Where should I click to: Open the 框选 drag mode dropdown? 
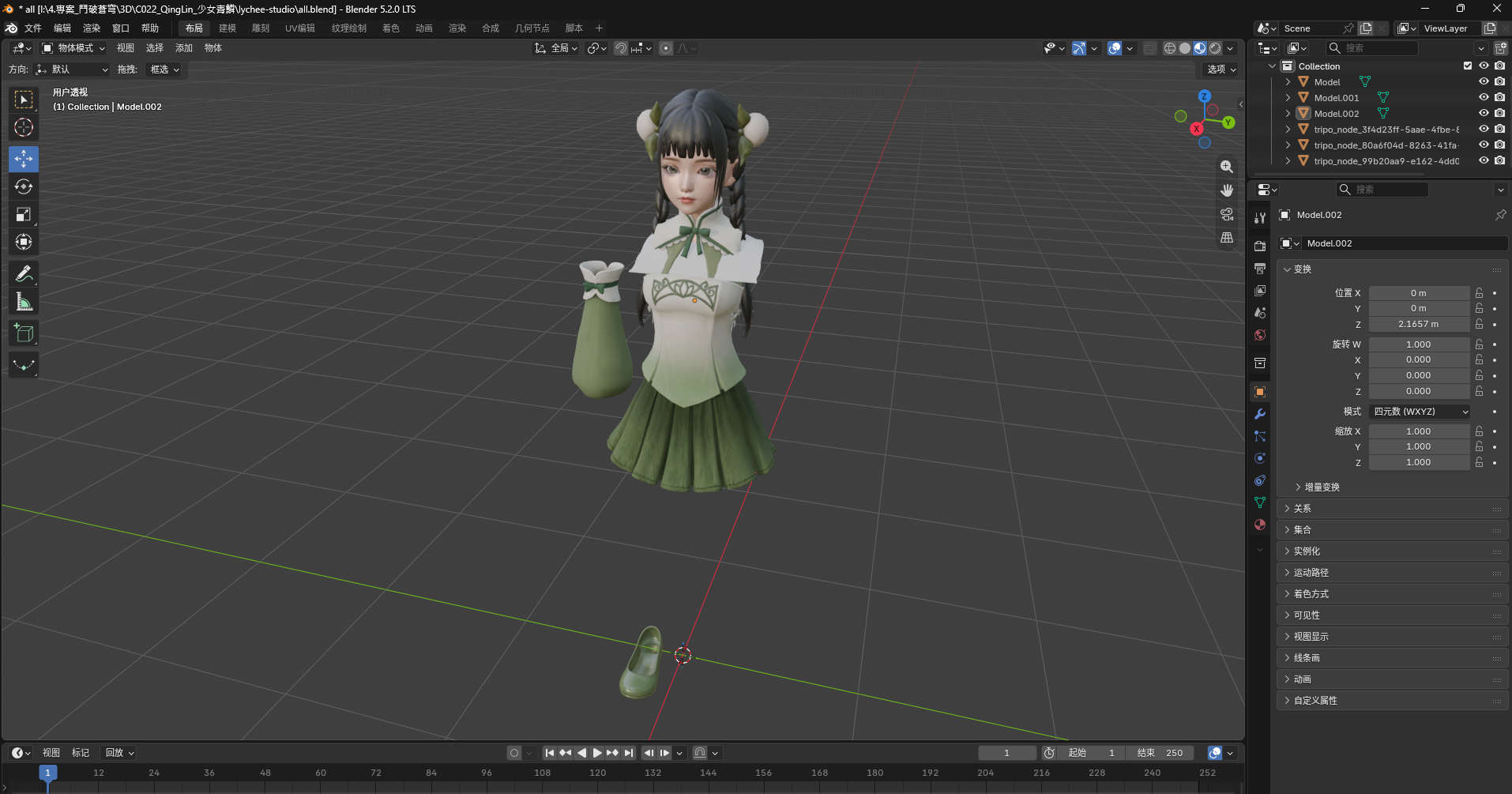pyautogui.click(x=164, y=70)
